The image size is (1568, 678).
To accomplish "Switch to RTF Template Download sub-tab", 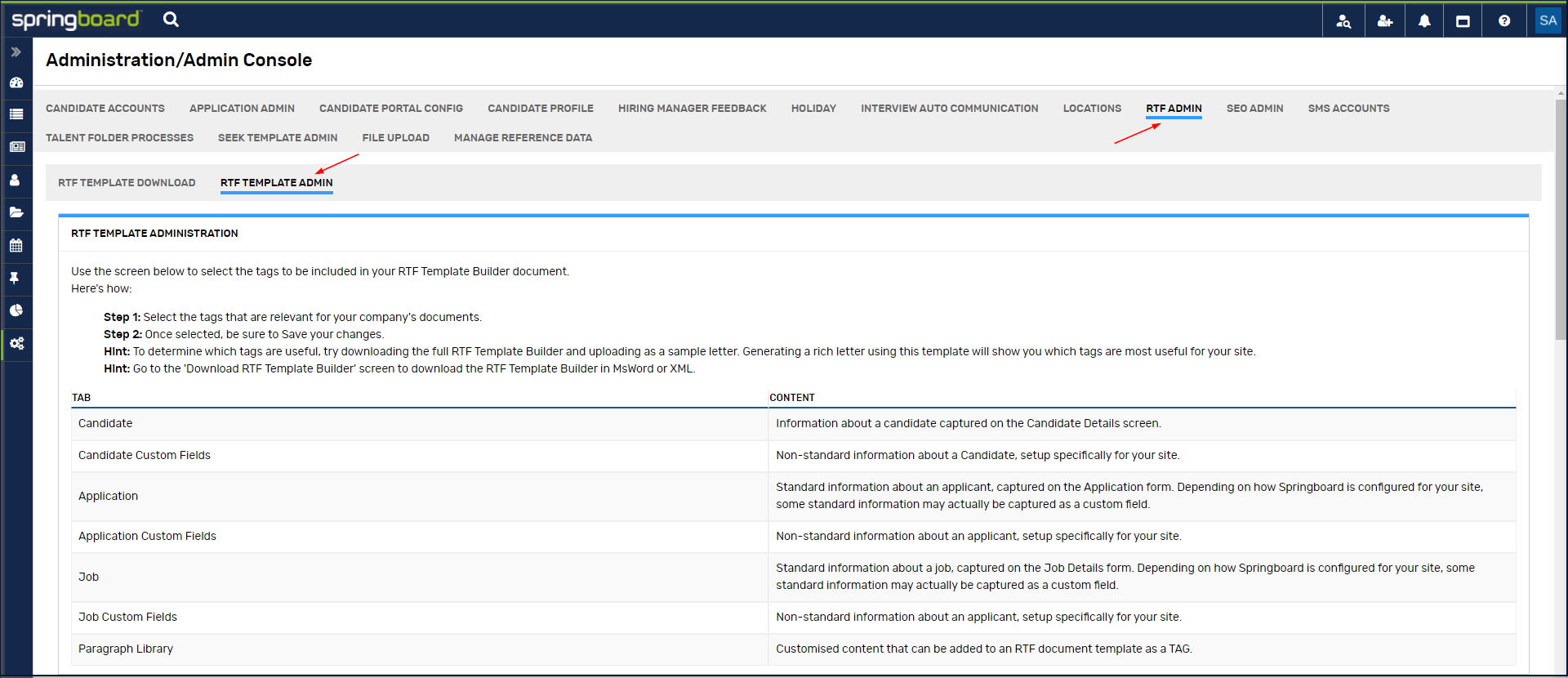I will pos(127,182).
